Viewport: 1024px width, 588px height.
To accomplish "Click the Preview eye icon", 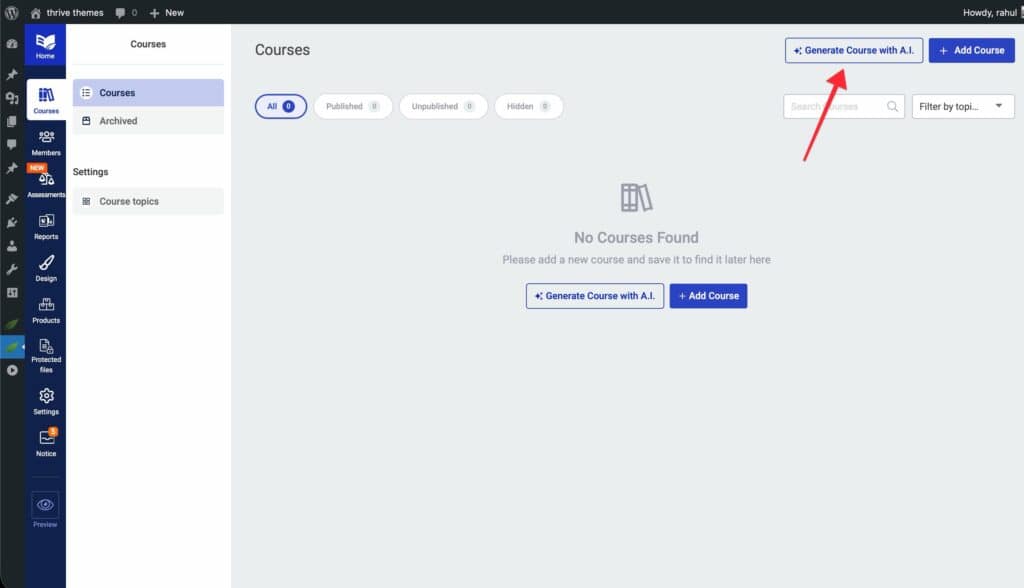I will point(45,505).
